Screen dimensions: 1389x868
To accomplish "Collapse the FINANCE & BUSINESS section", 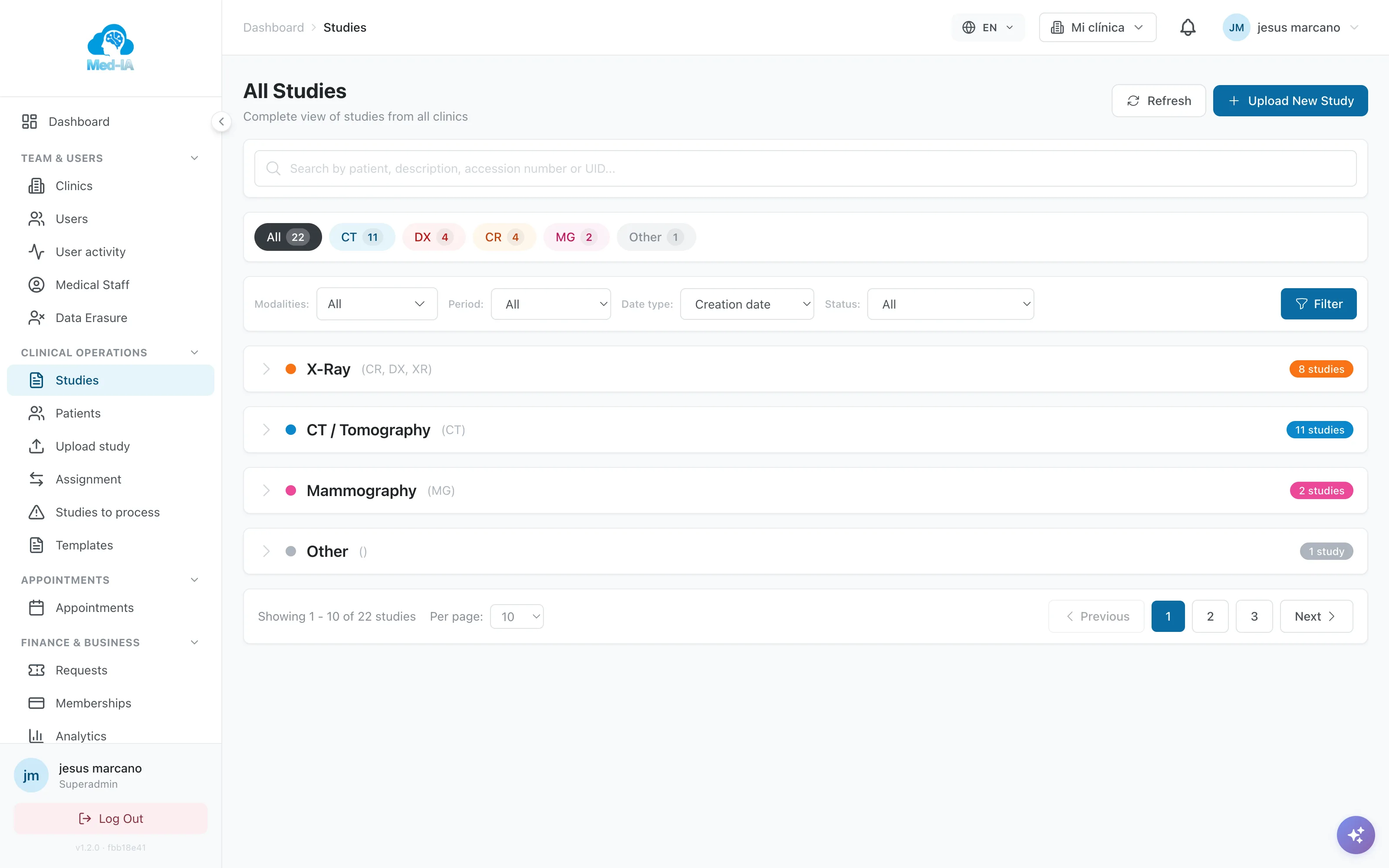I will [194, 642].
